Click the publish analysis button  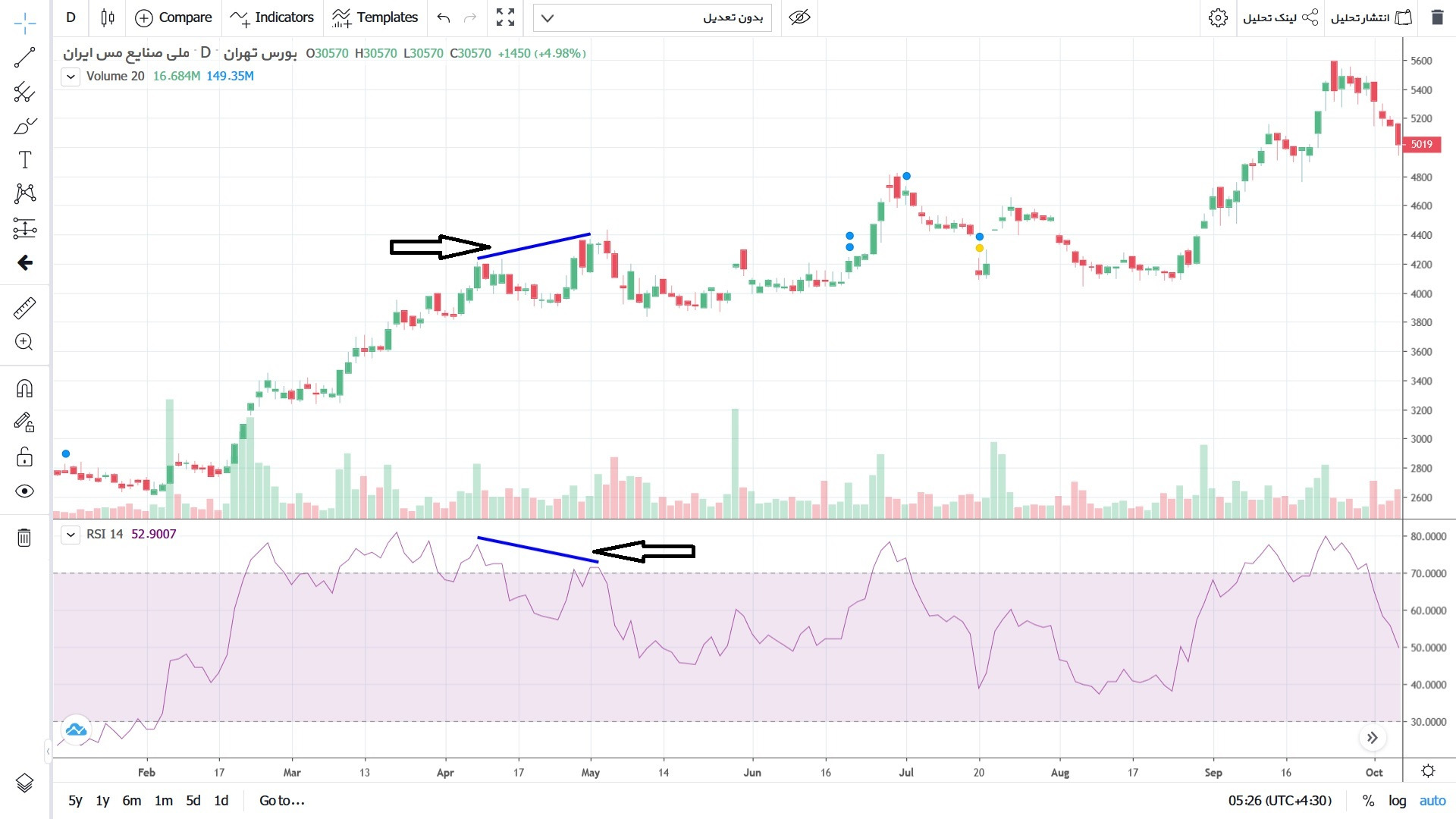pos(1371,17)
